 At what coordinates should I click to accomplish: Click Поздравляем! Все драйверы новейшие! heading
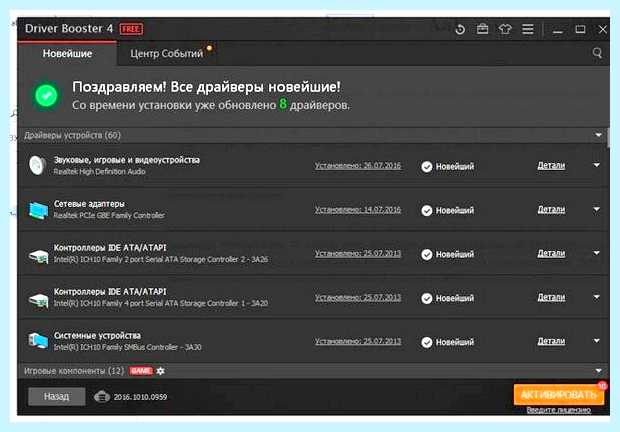point(206,87)
